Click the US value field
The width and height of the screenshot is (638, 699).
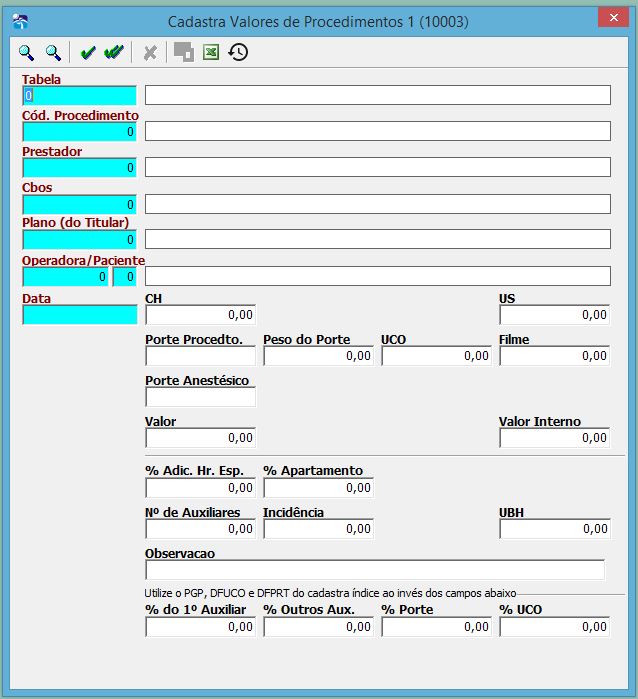pos(554,315)
